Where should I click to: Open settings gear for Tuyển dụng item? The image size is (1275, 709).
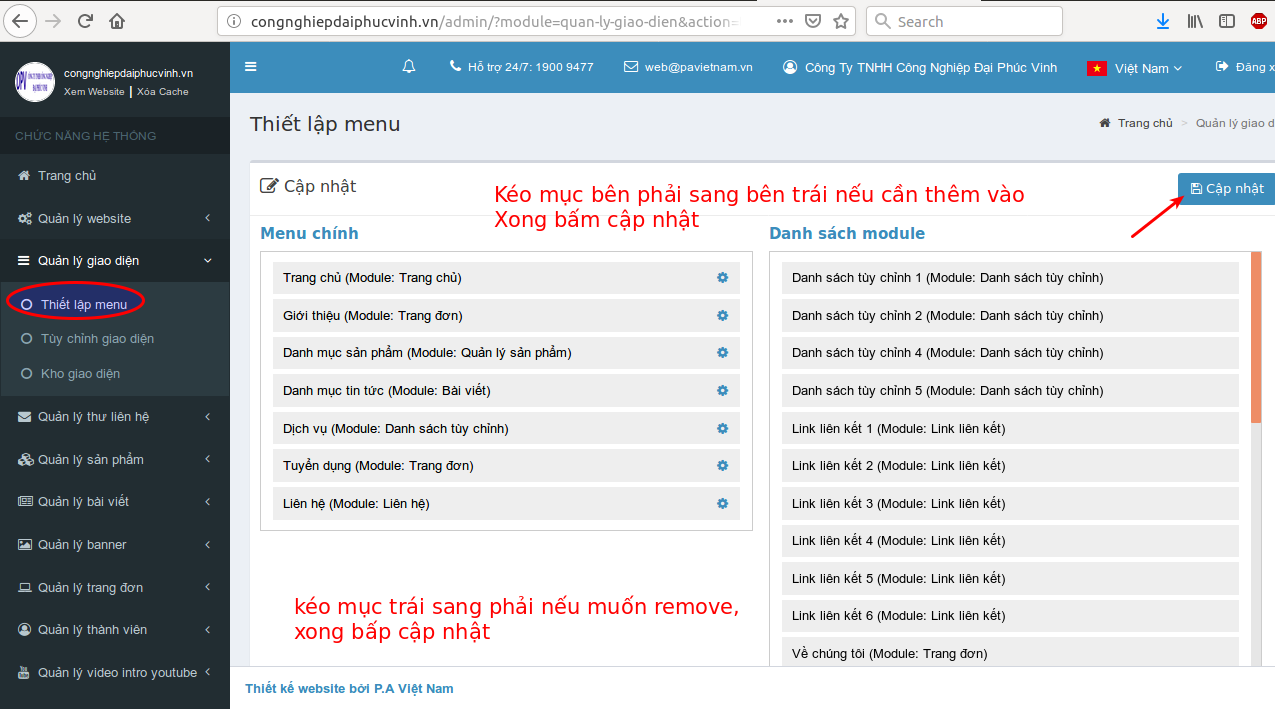(723, 466)
